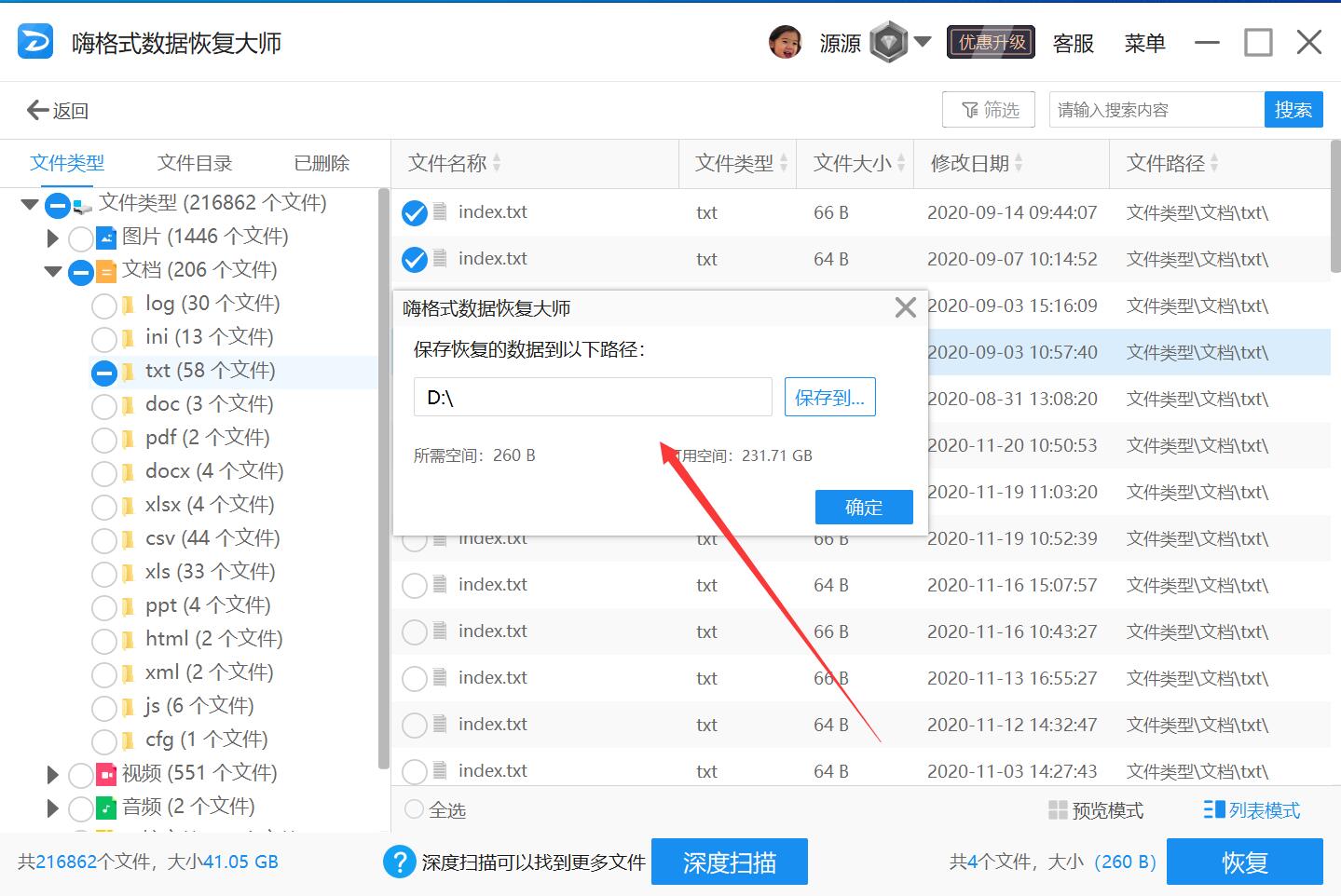Uncheck the first index.txt file

pyautogui.click(x=414, y=212)
